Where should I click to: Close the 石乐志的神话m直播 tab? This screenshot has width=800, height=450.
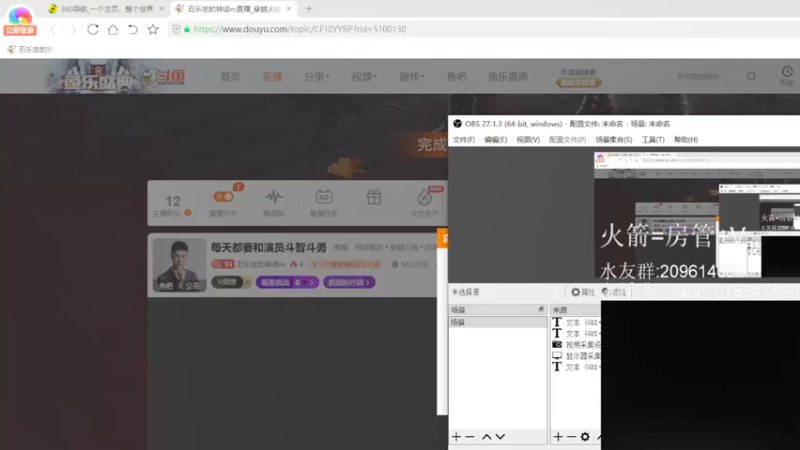coord(288,9)
